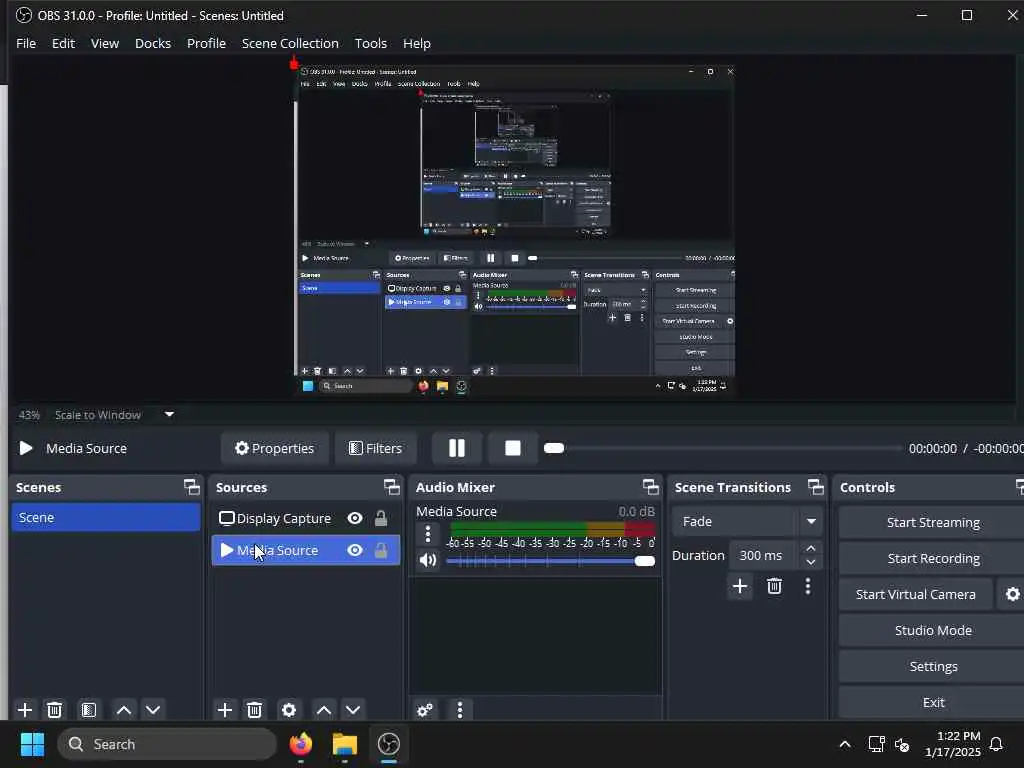
Task: Open the Docks menu
Action: pyautogui.click(x=153, y=43)
